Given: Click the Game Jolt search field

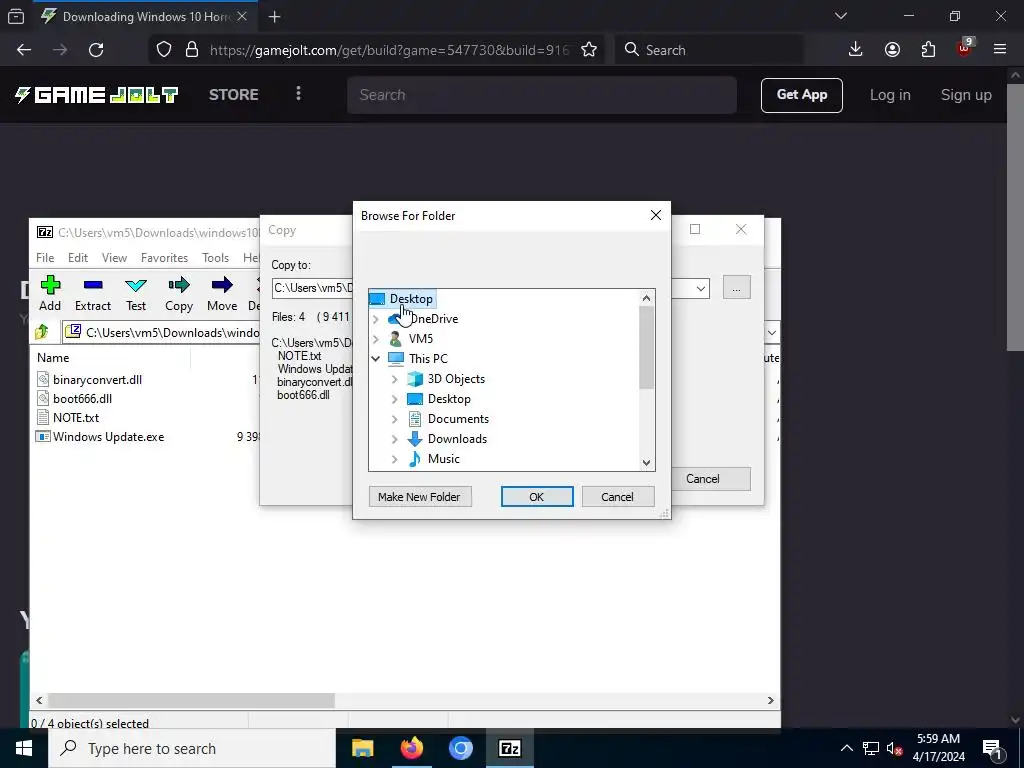Looking at the screenshot, I should tap(542, 95).
